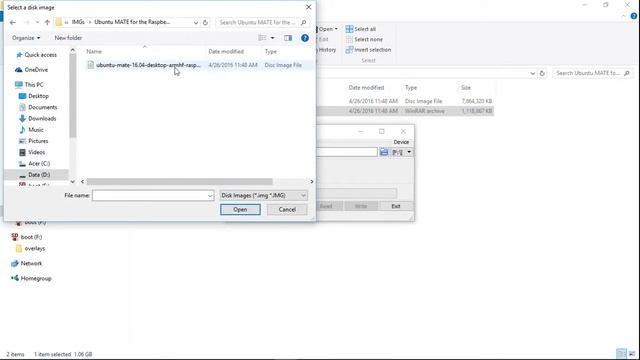Screen dimensions: 640x360
Task: Go back using the dialog's back arrow
Action: point(13,22)
